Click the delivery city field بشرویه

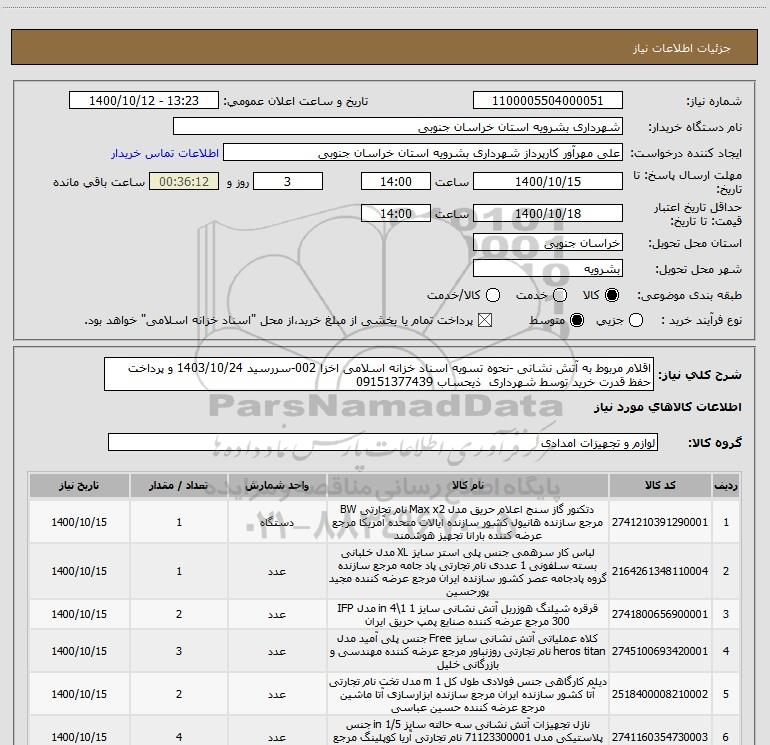coord(548,269)
